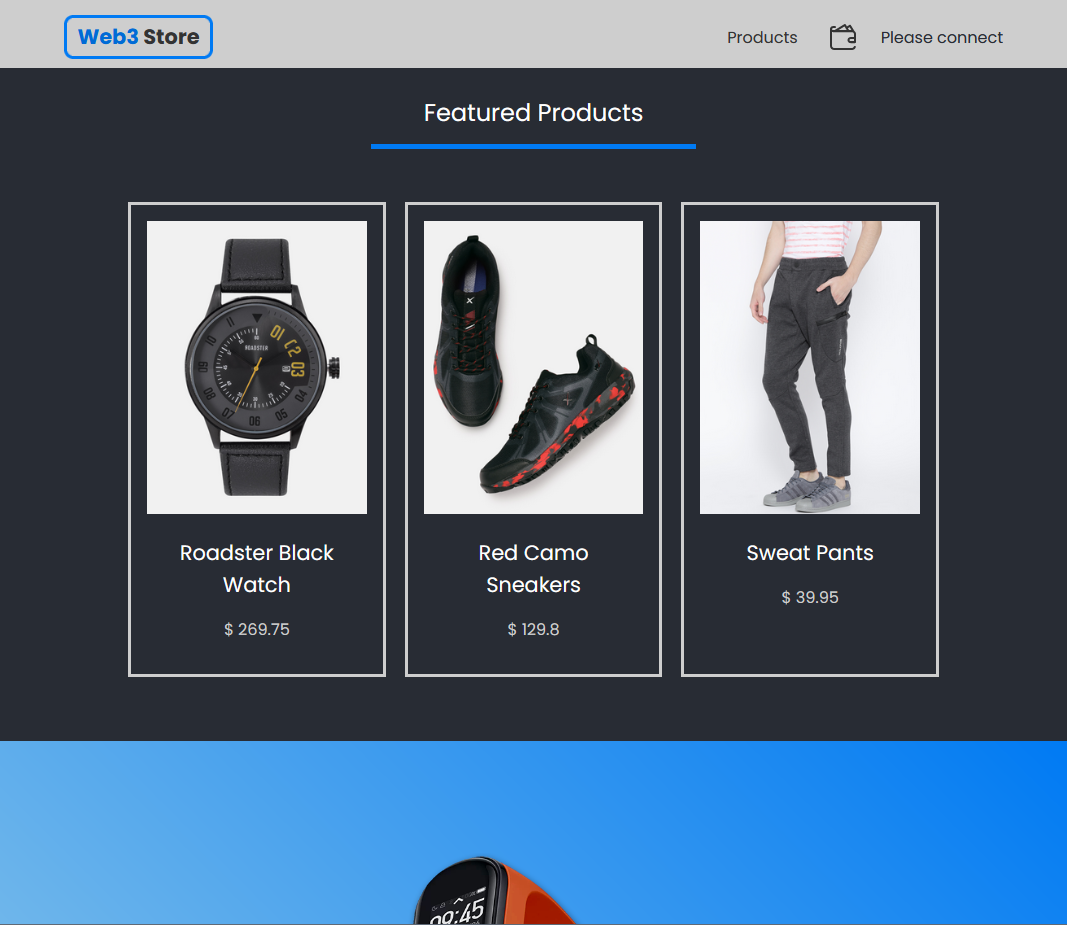Click the word Web3 in the logo
The height and width of the screenshot is (925, 1067).
tap(108, 37)
